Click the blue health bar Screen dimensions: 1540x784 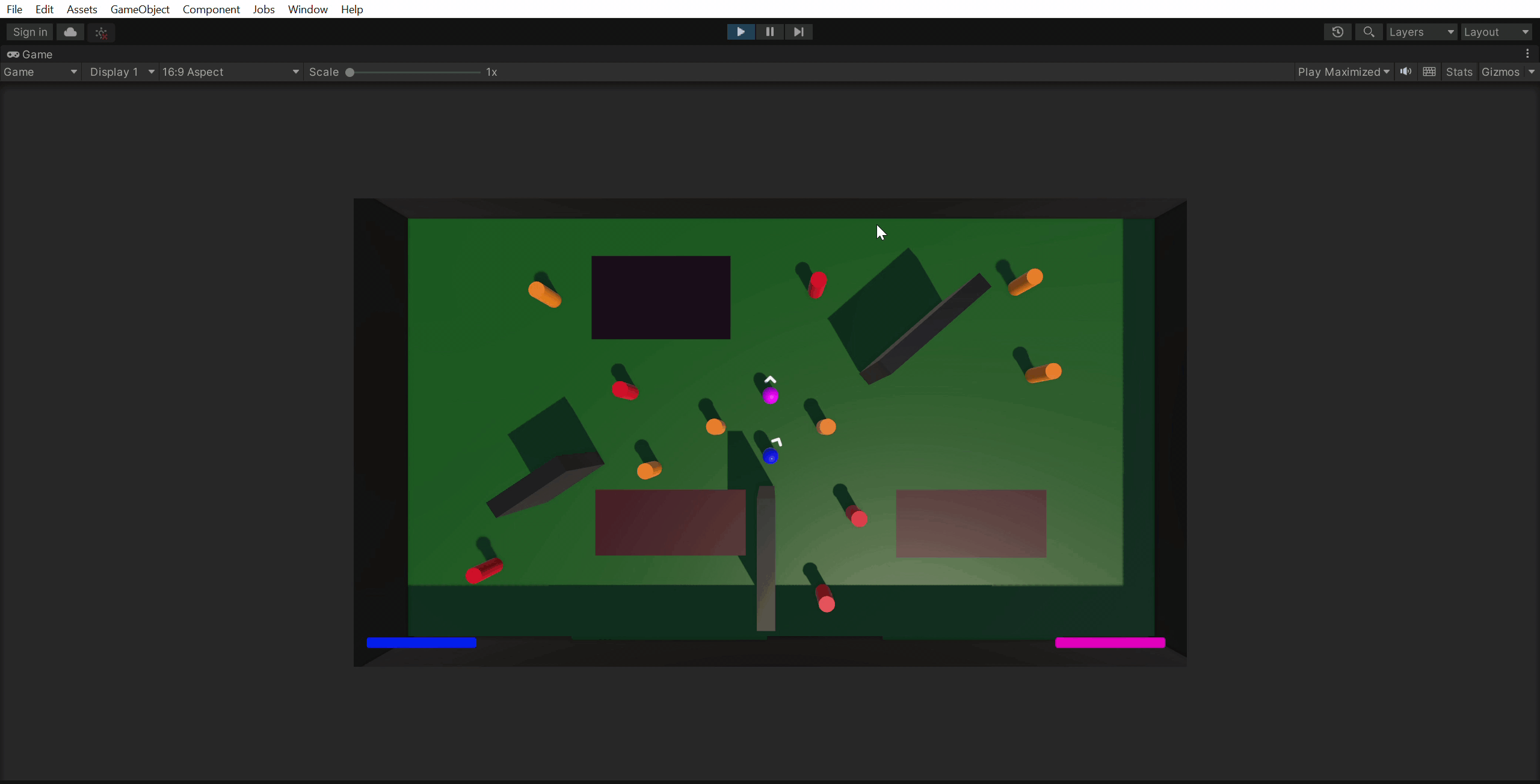point(421,643)
